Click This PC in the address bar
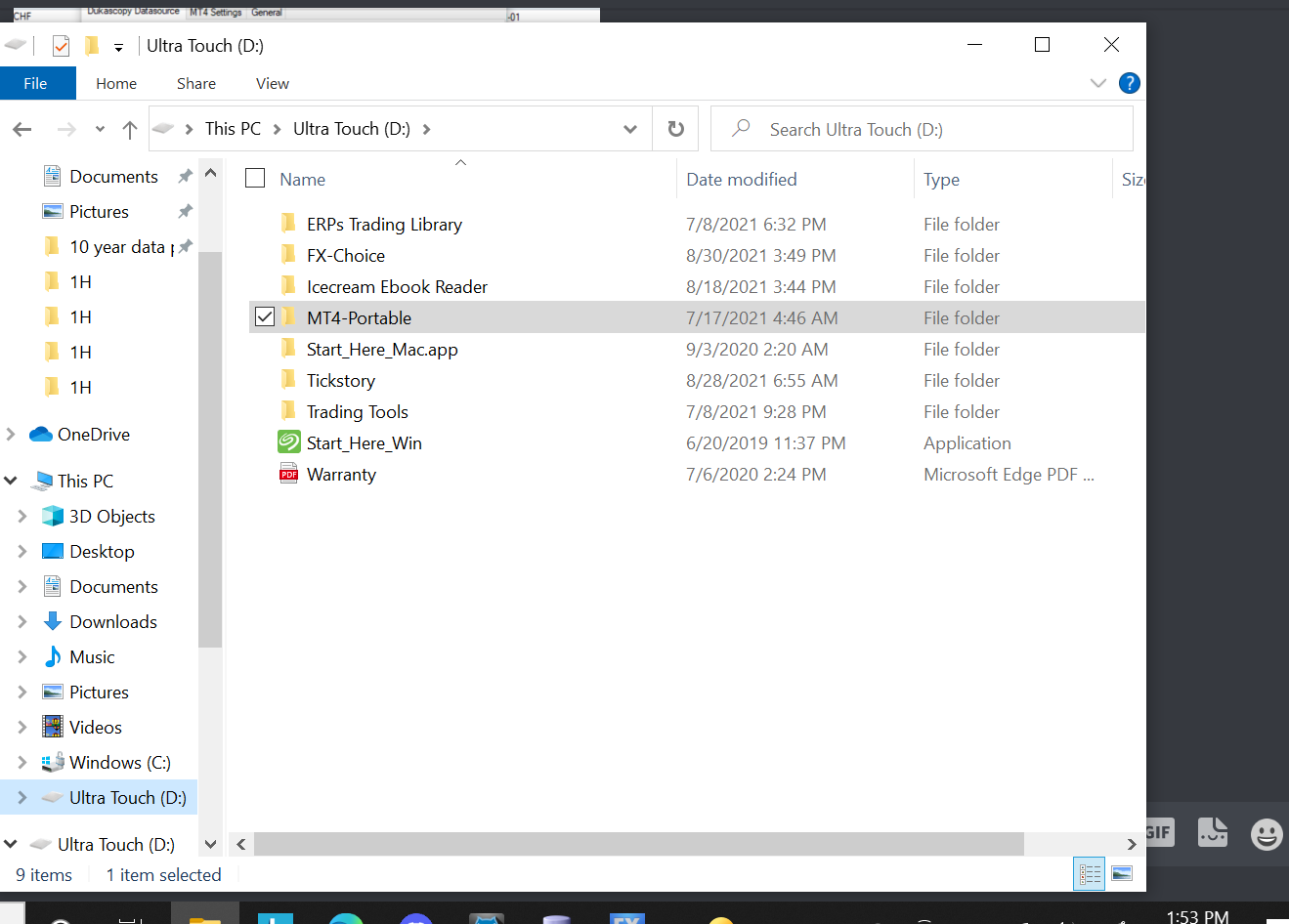The width and height of the screenshot is (1289, 924). point(233,129)
